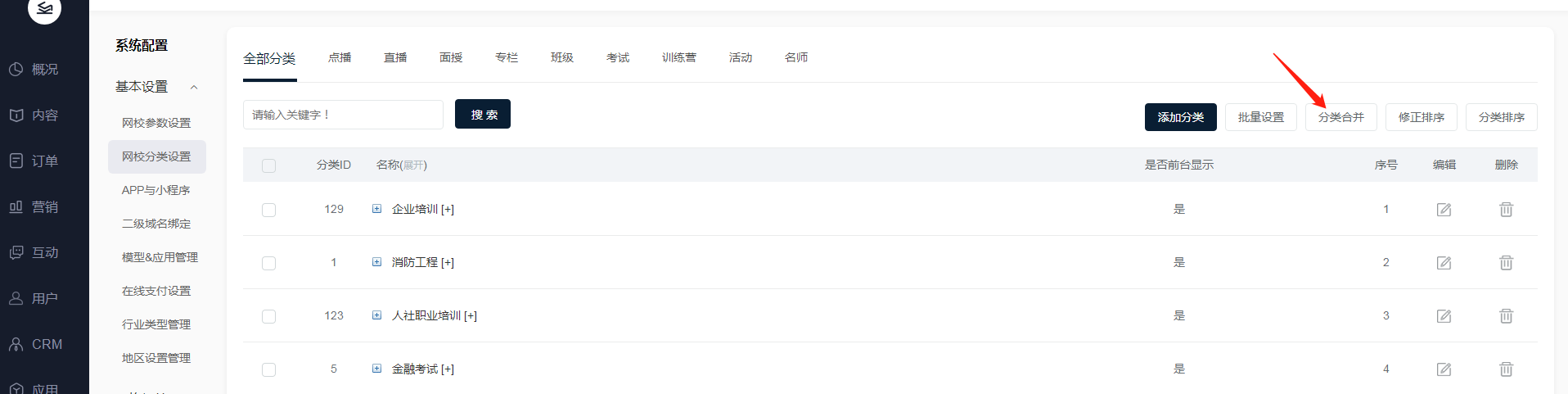Open the edit icon for 消防工程
This screenshot has width=1568, height=394.
pyautogui.click(x=1444, y=263)
